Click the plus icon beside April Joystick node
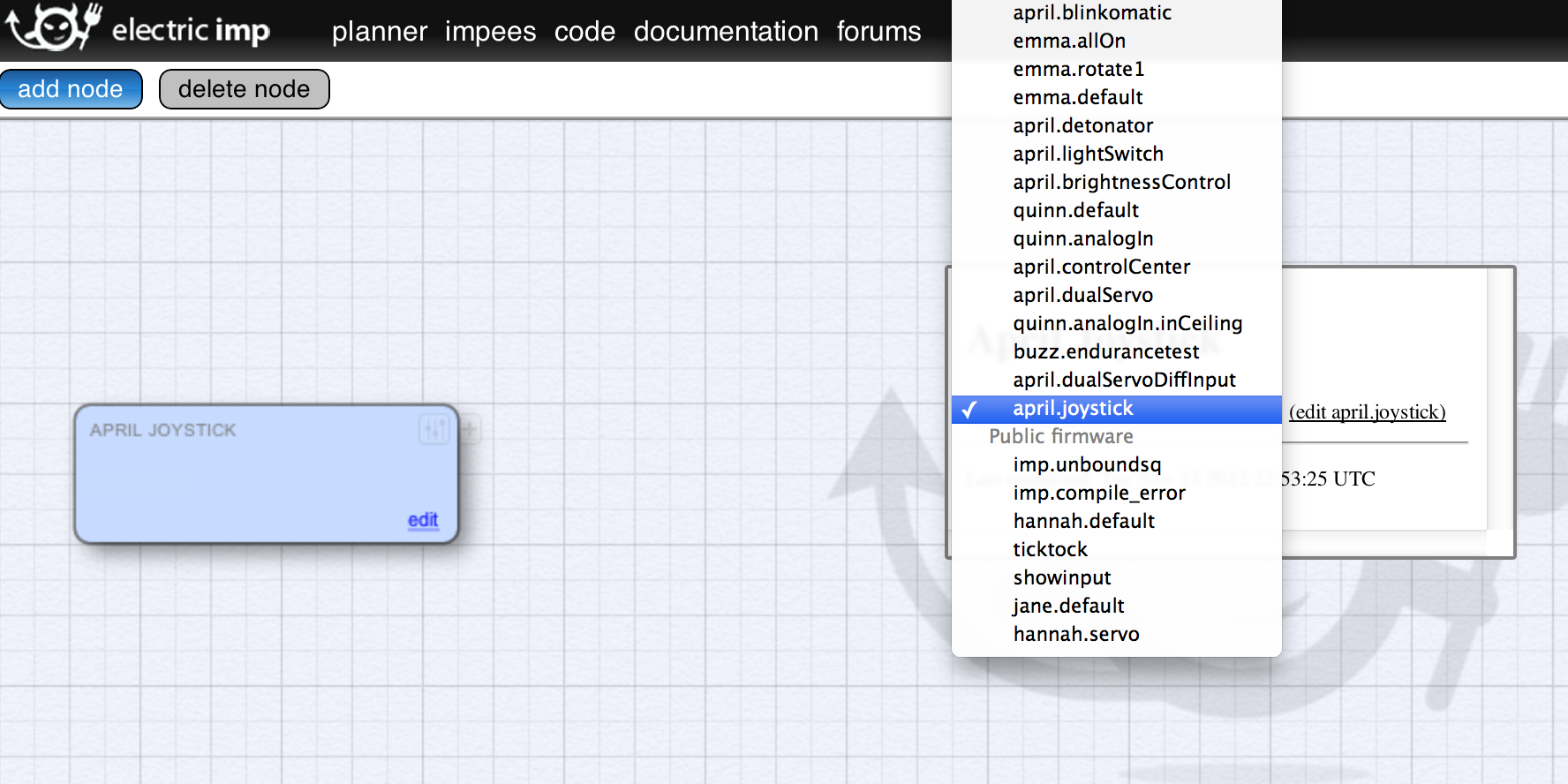This screenshot has height=784, width=1568. click(470, 430)
